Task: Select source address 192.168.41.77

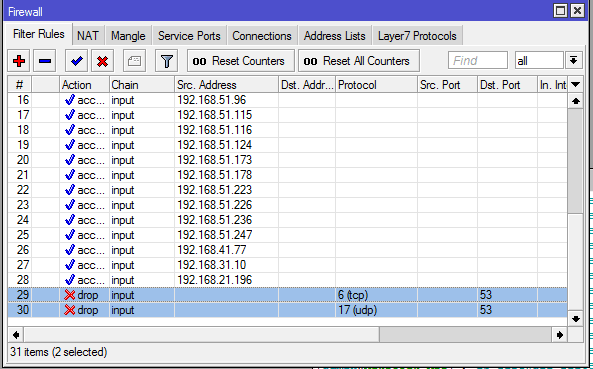Action: 212,250
